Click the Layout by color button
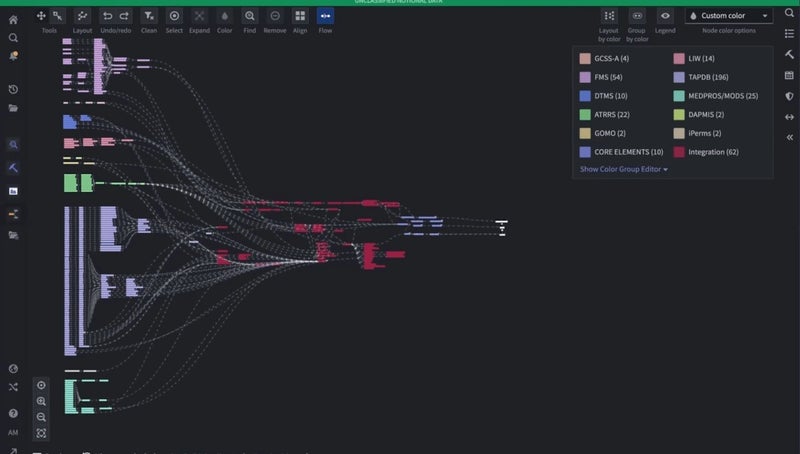 [x=608, y=16]
